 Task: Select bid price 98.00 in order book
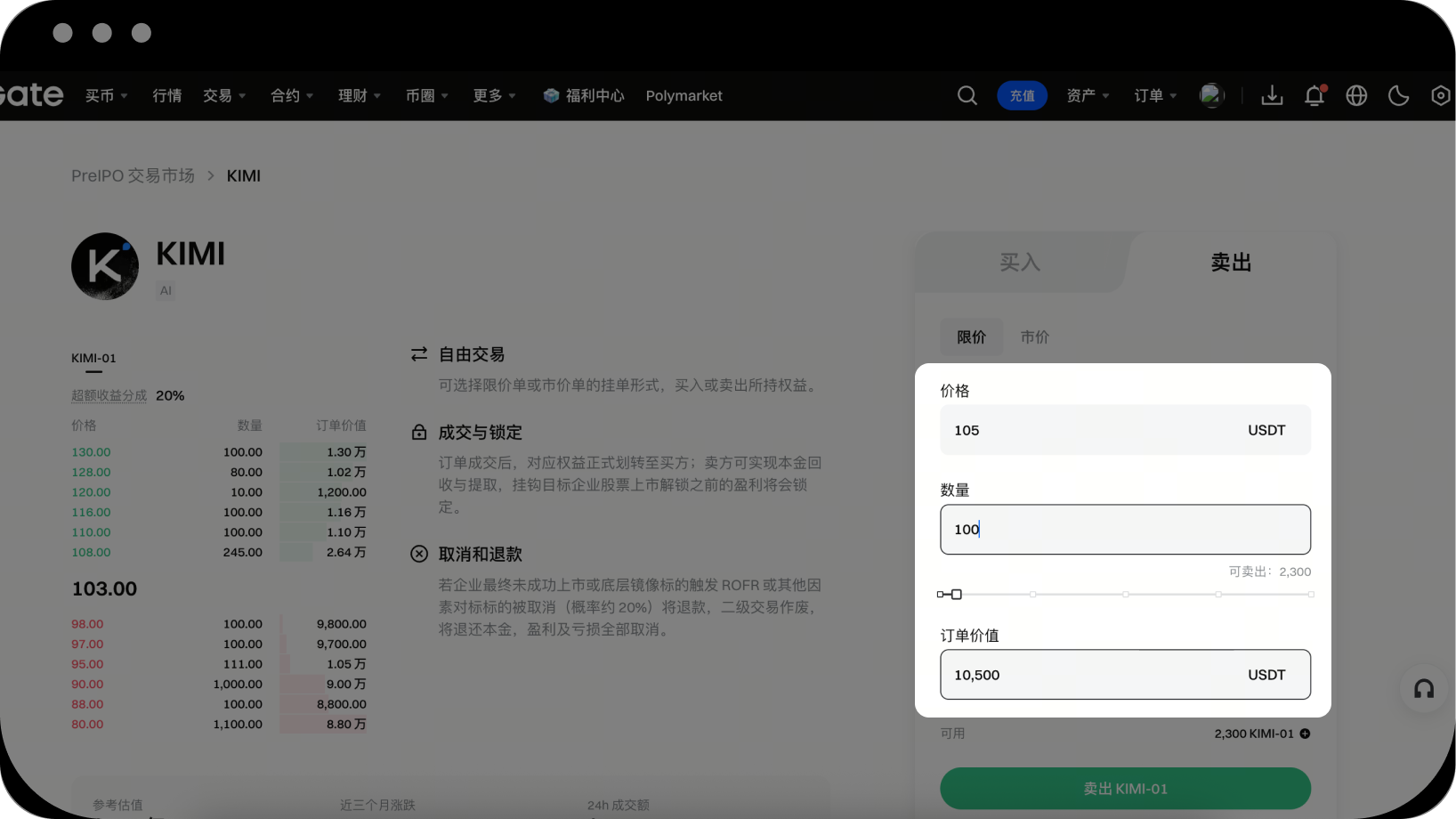tap(87, 624)
